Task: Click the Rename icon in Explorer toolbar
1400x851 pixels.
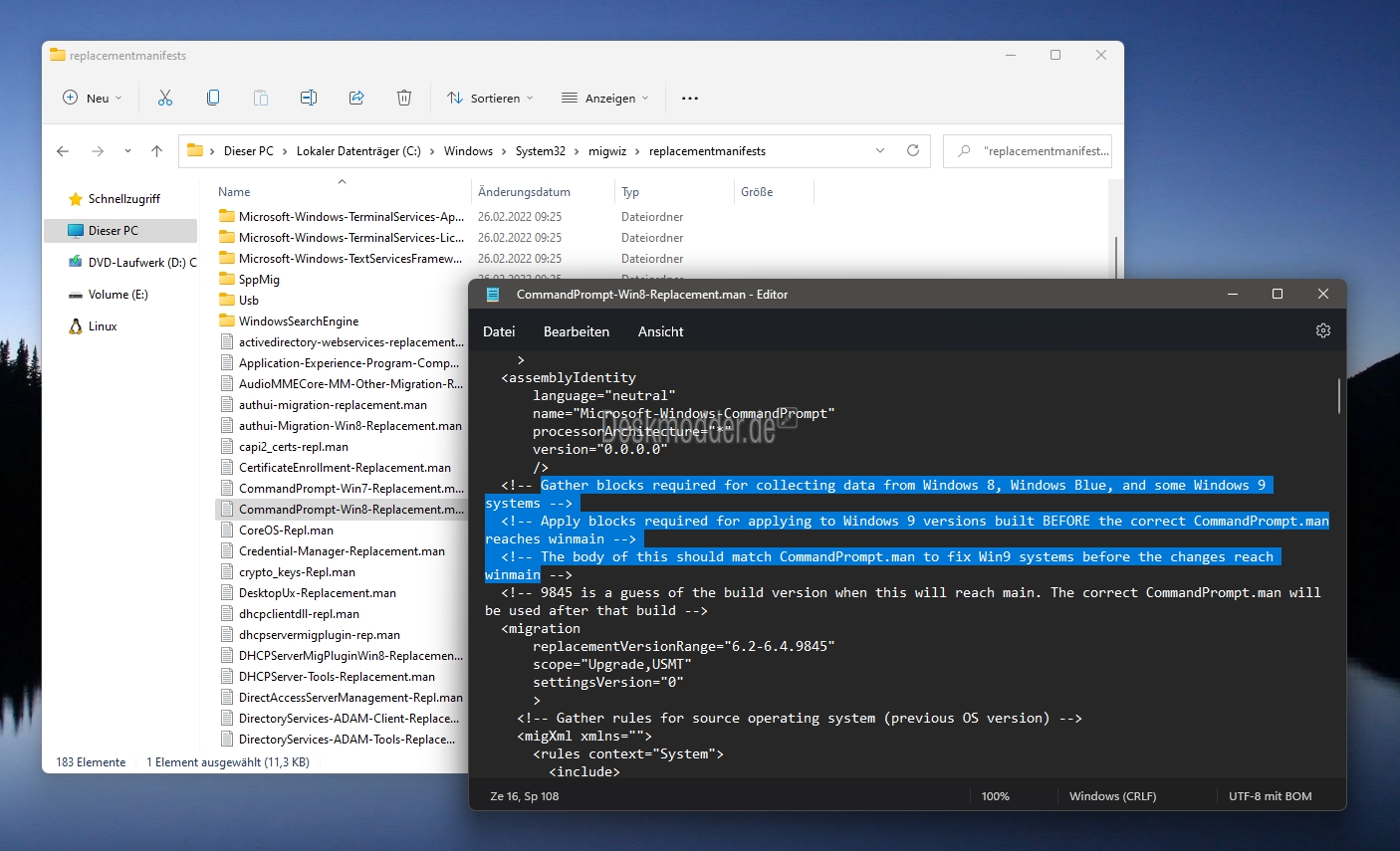Action: [309, 98]
